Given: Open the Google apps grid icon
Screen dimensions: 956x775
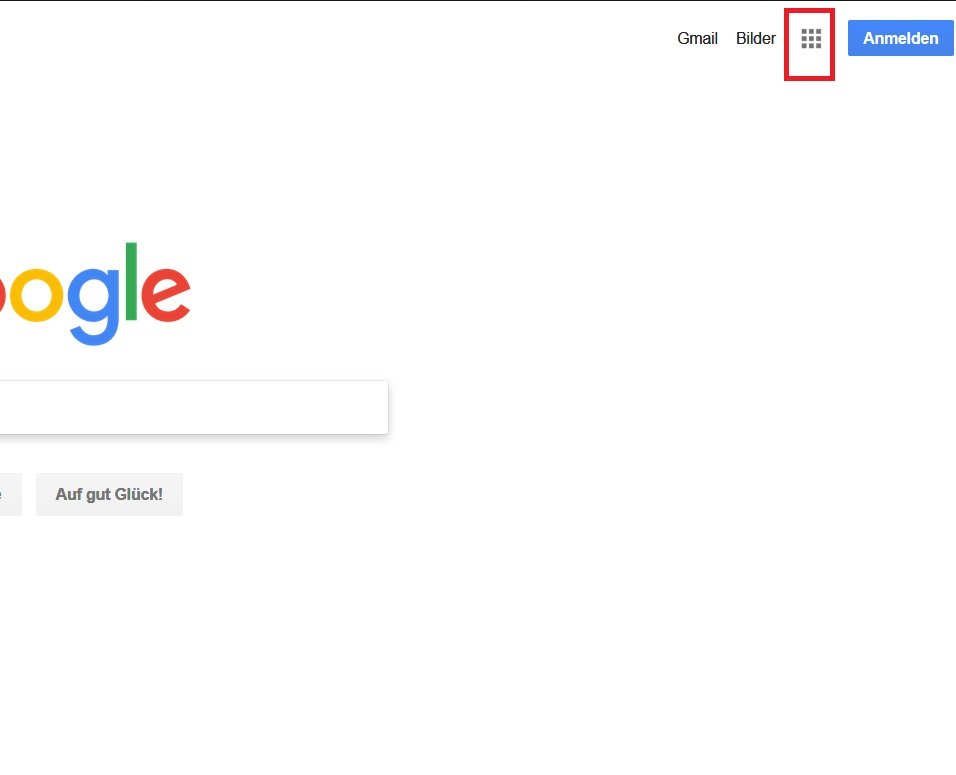Looking at the screenshot, I should (x=811, y=38).
